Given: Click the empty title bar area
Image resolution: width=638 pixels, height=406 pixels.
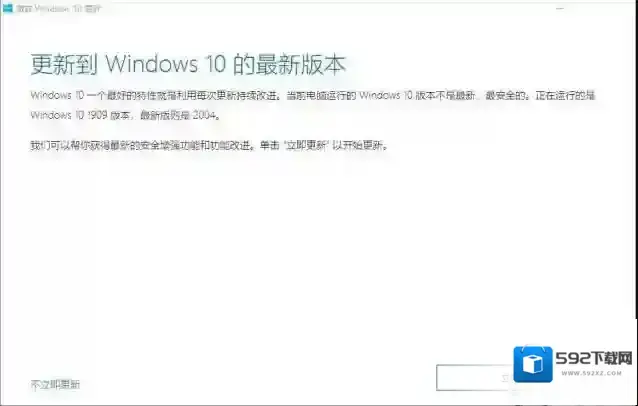Looking at the screenshot, I should click(x=326, y=9).
